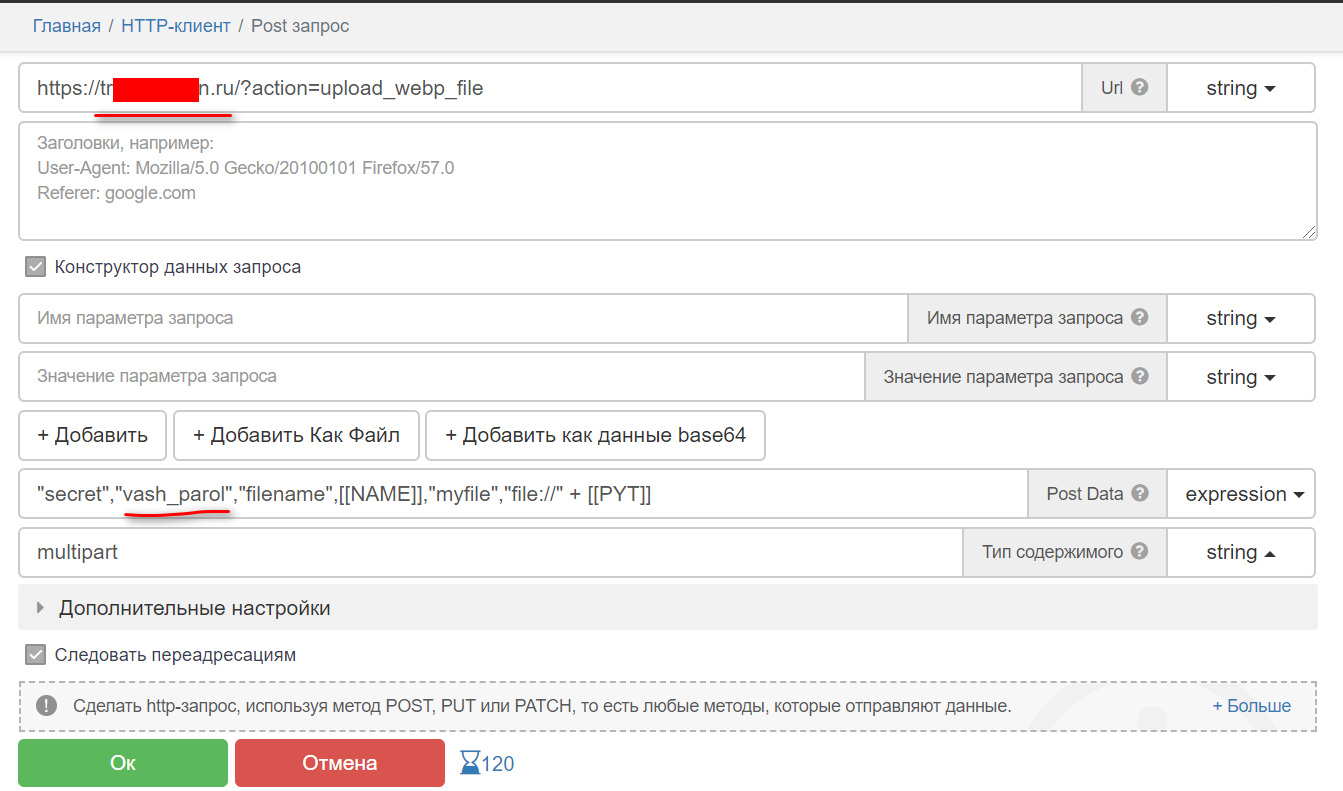Image resolution: width=1343 pixels, height=791 pixels.
Task: Click the exclamation info icon in description
Action: click(x=46, y=705)
